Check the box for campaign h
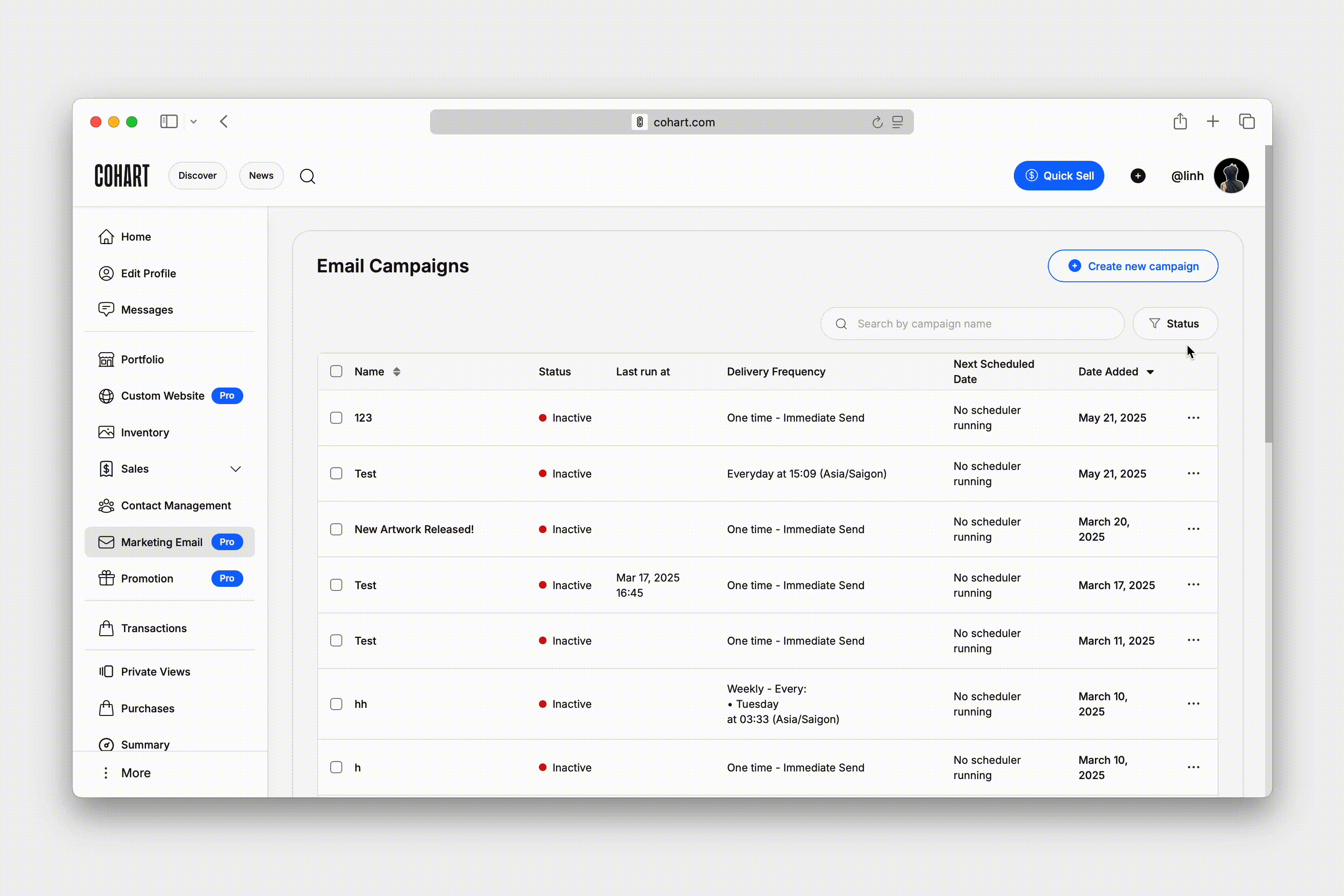This screenshot has width=1344, height=896. (x=336, y=767)
